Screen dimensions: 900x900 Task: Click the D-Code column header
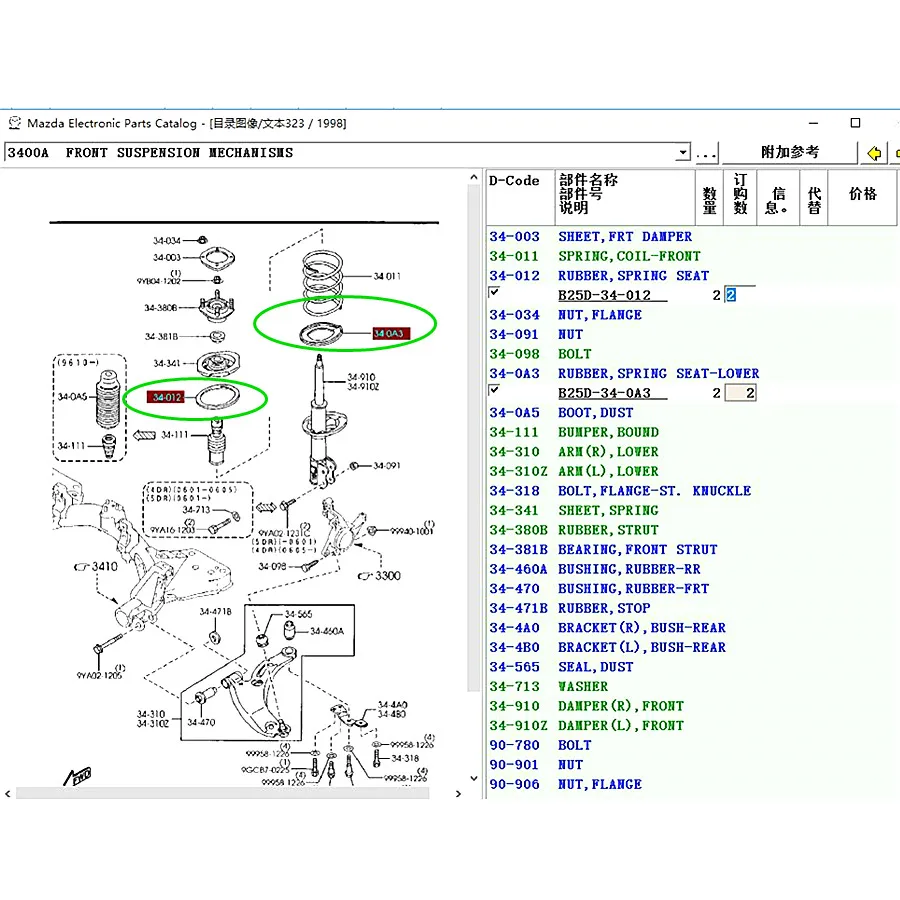520,197
